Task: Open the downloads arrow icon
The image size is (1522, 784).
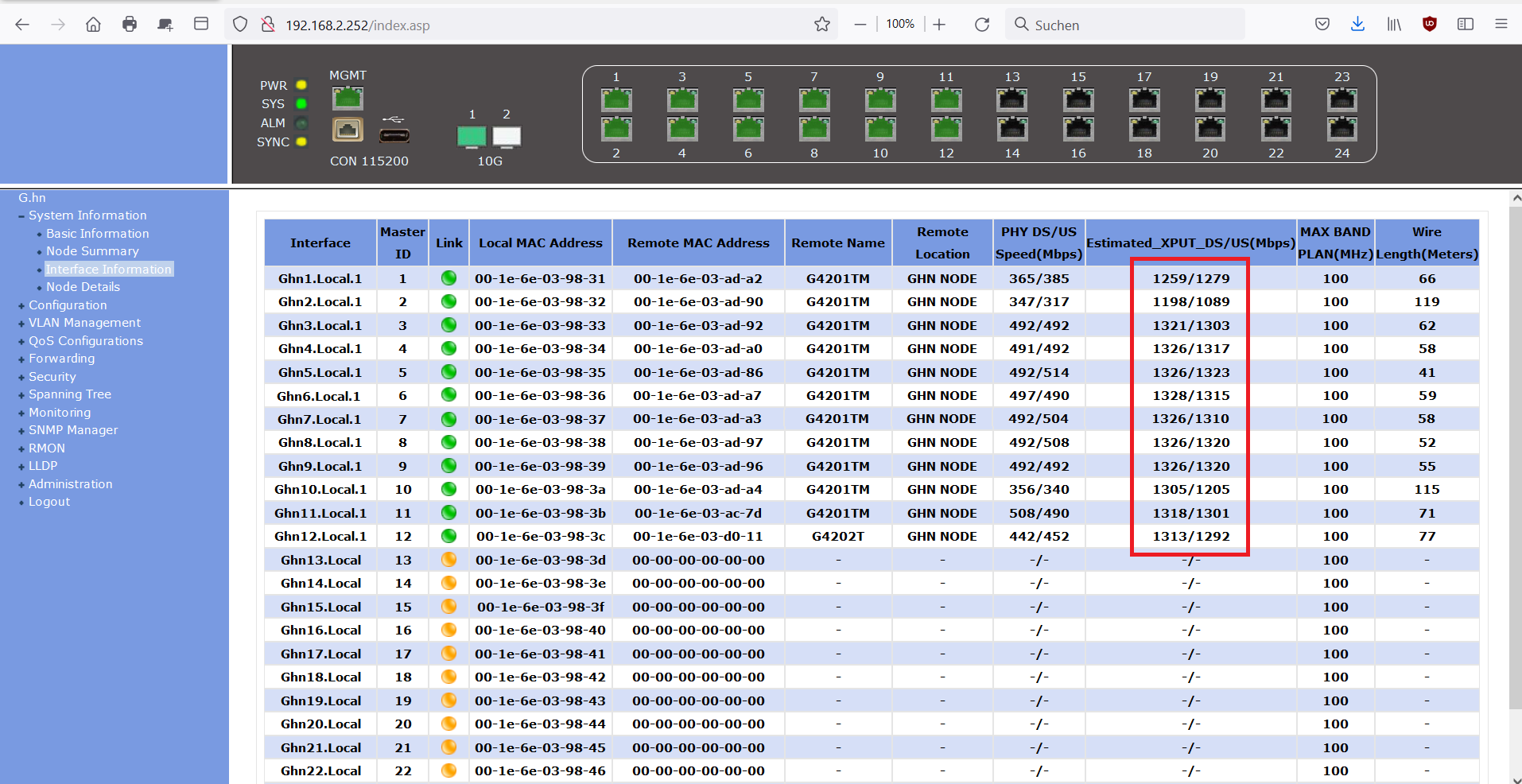Action: (1357, 25)
